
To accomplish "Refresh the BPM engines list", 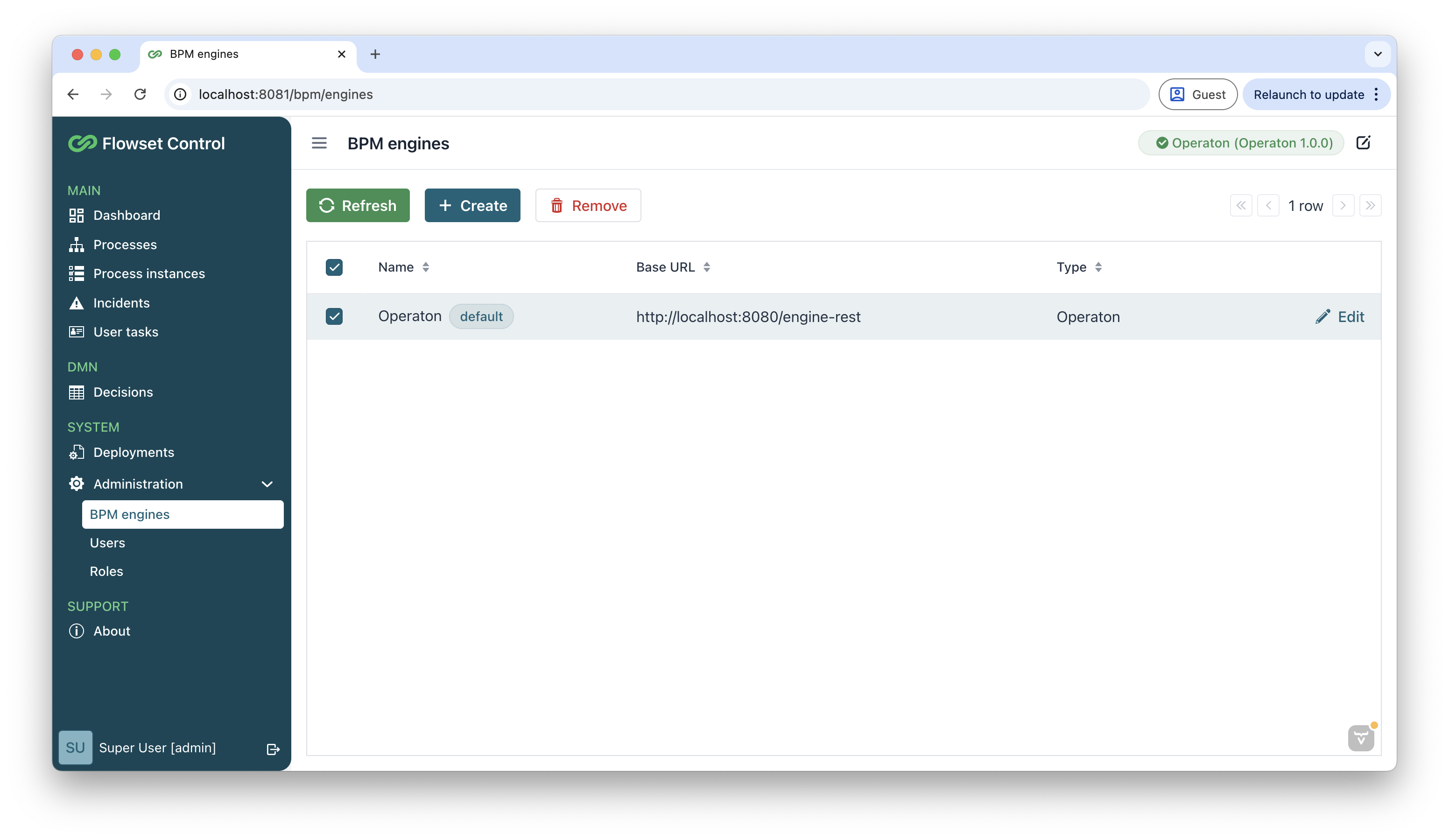I will (358, 205).
